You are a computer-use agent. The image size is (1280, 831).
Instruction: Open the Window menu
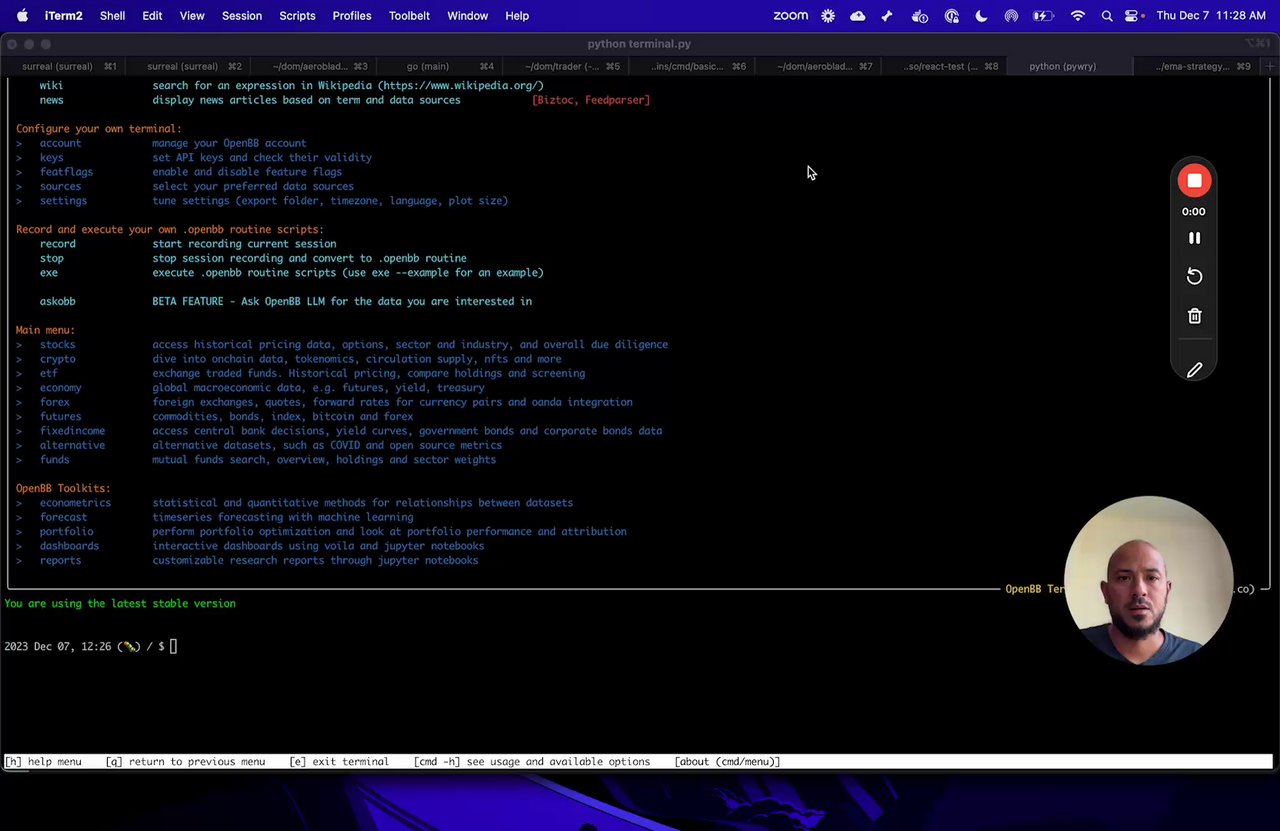pos(467,16)
